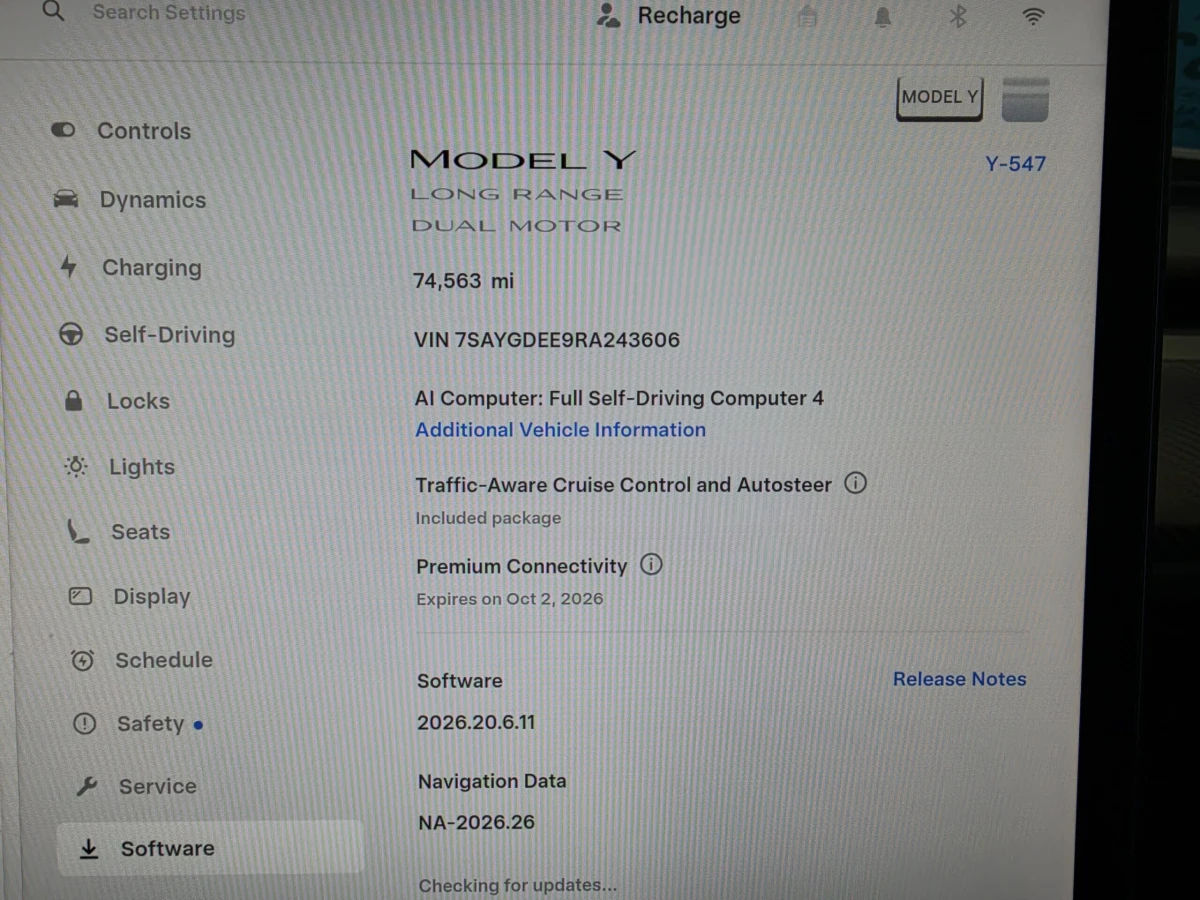This screenshot has width=1200, height=900.
Task: Open Bluetooth settings icon
Action: [x=957, y=16]
